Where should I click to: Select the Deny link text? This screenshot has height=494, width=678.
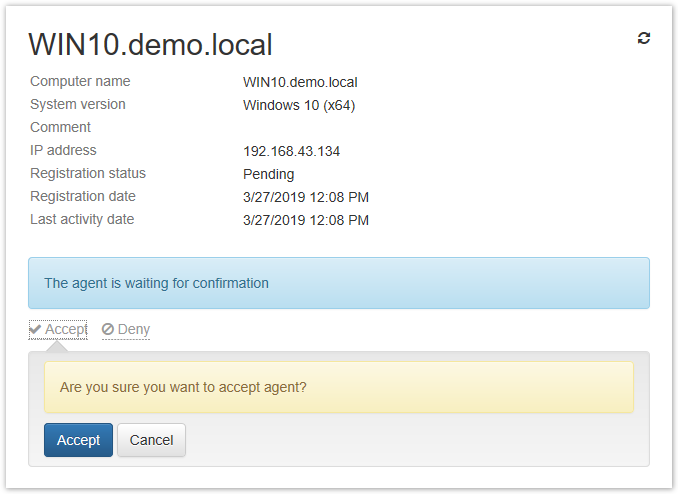(134, 329)
